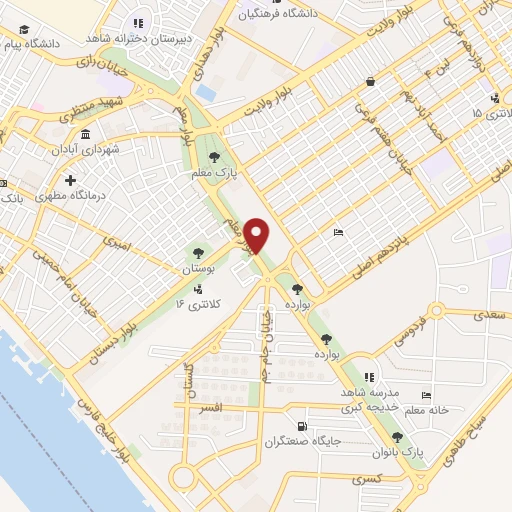Click the shopping basket icon near بلوار ولایت

[x=370, y=81]
